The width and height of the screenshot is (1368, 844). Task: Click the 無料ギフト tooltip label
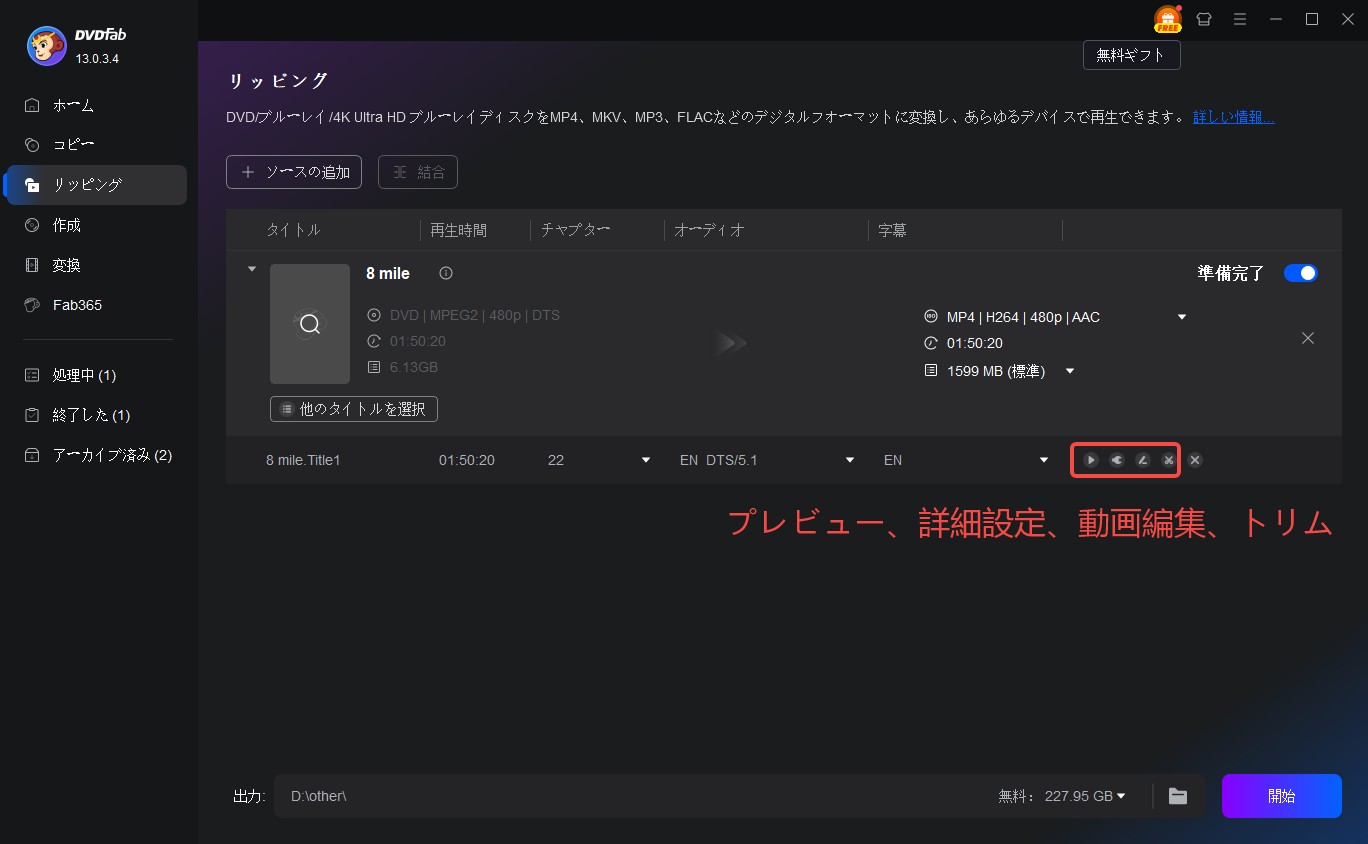(x=1132, y=56)
